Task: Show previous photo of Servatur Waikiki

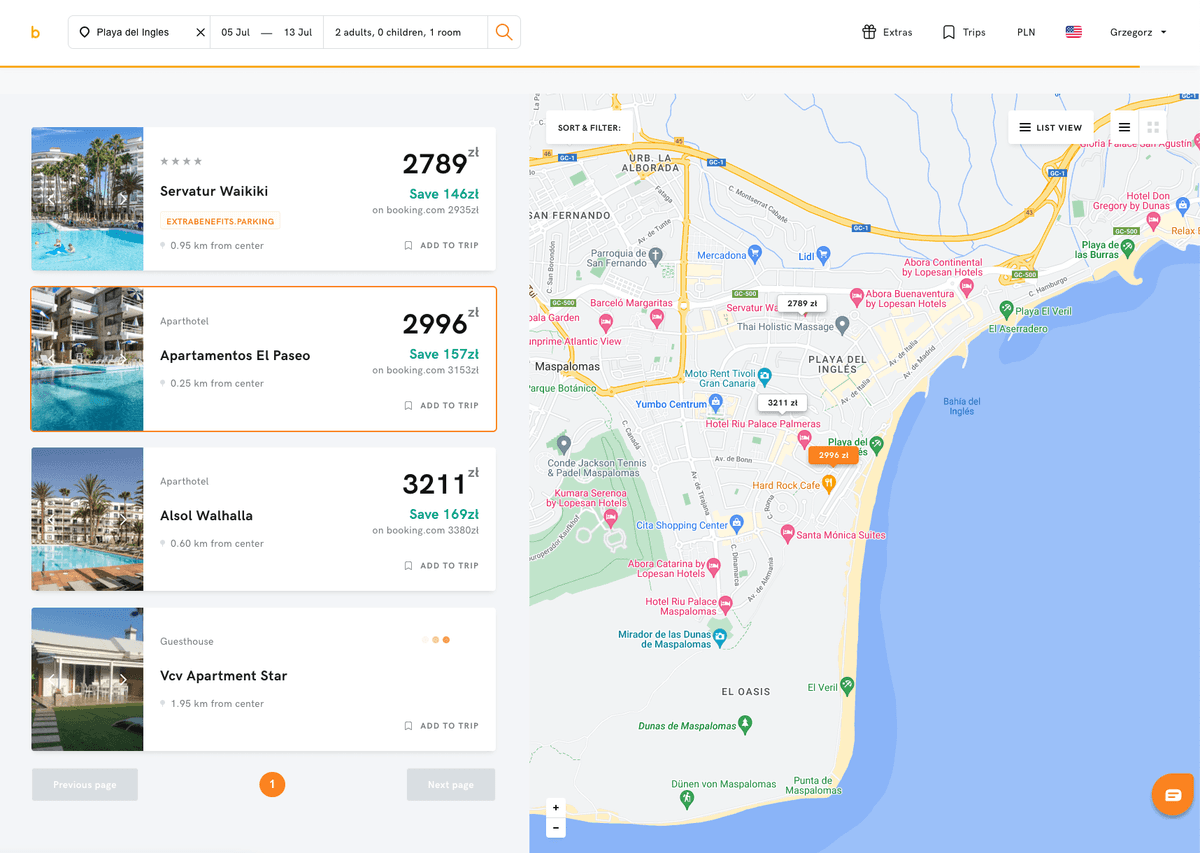Action: click(x=51, y=199)
